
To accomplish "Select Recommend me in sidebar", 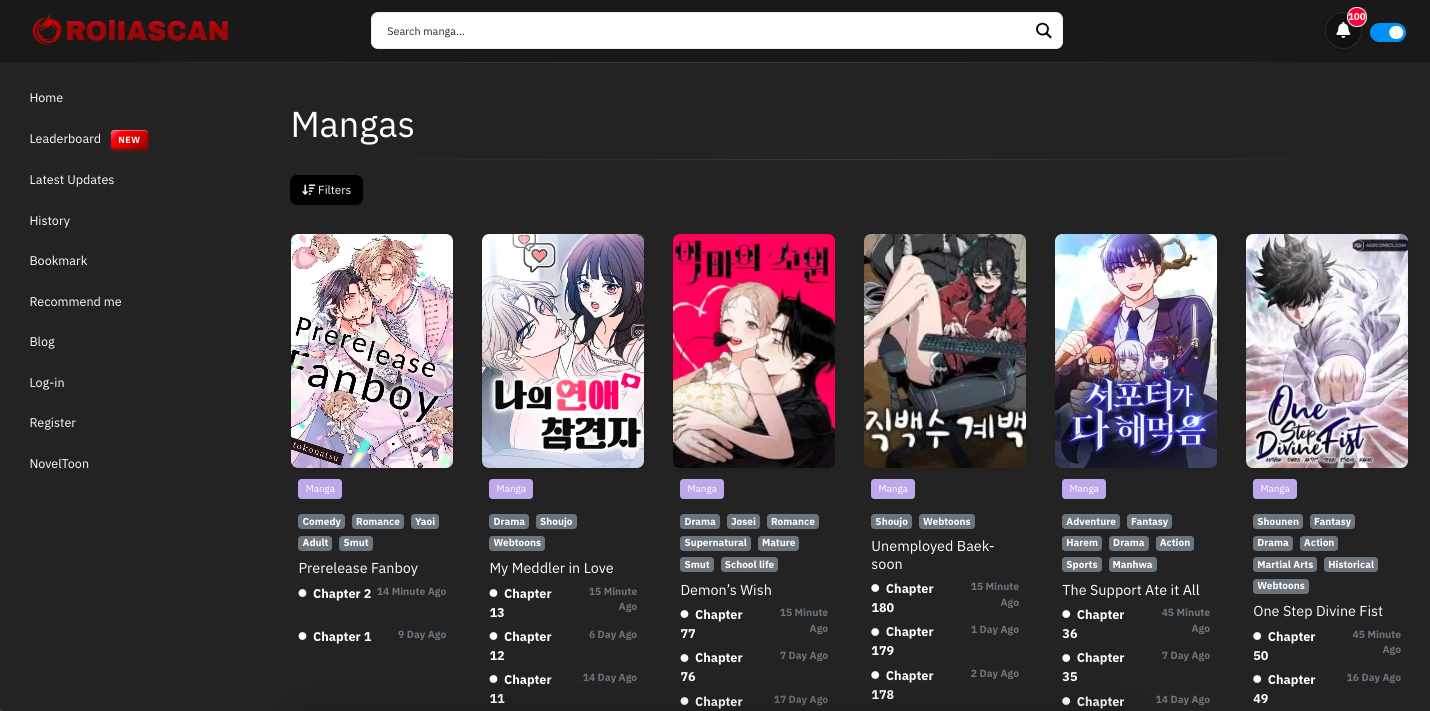I will pyautogui.click(x=75, y=302).
